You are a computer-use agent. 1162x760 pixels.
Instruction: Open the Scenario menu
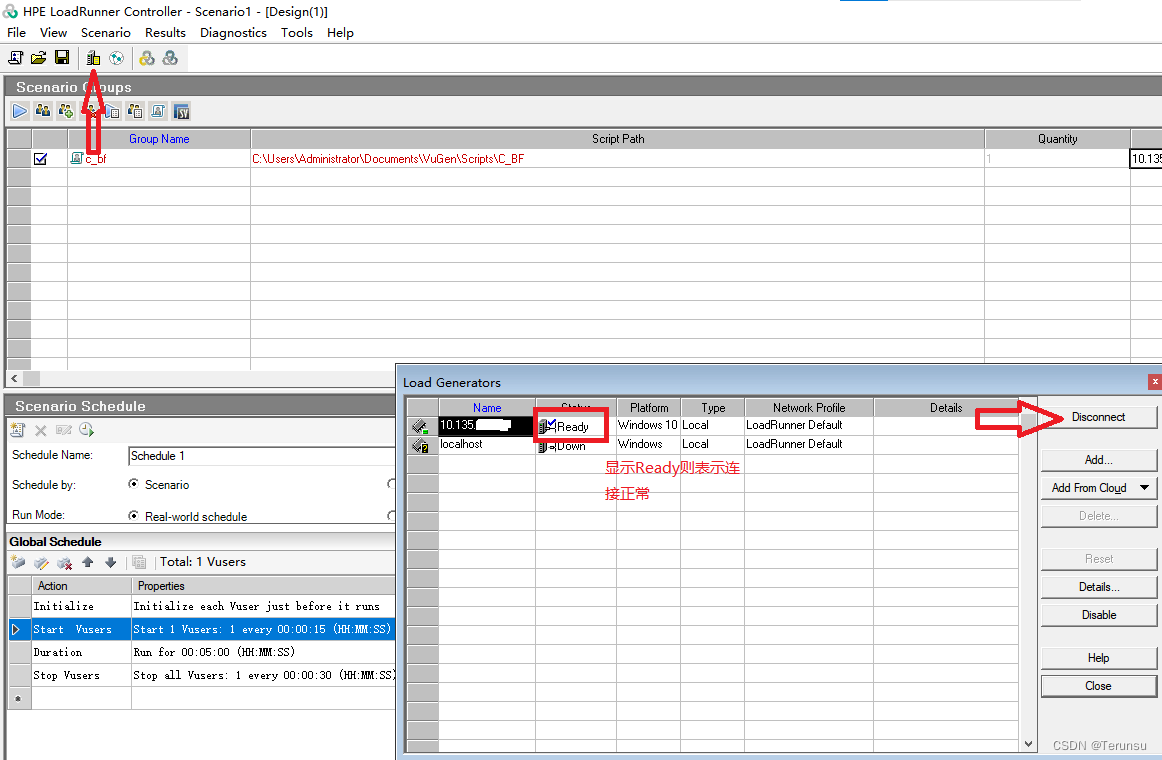point(106,33)
